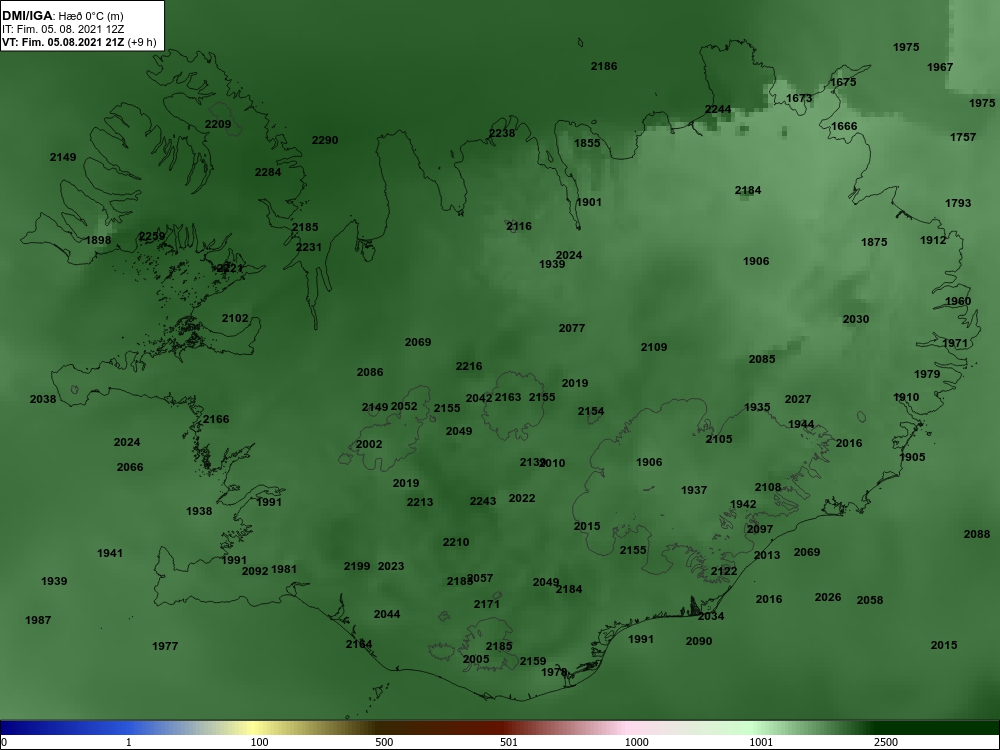The height and width of the screenshot is (750, 1000).
Task: Click the 1675 freezing level value
Action: [x=843, y=82]
